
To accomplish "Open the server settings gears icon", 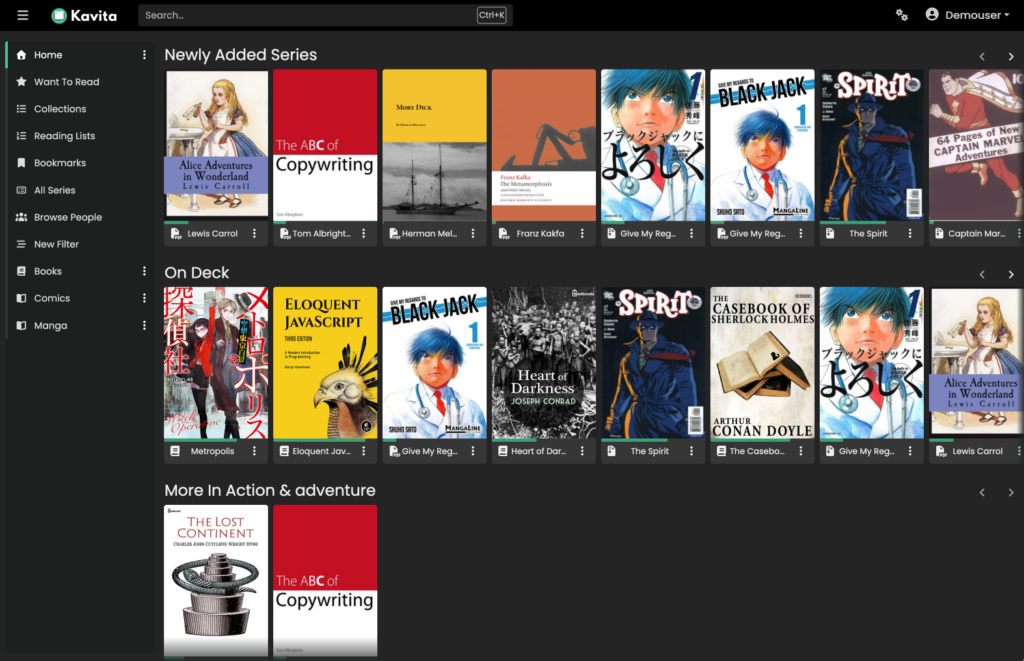I will coord(902,15).
